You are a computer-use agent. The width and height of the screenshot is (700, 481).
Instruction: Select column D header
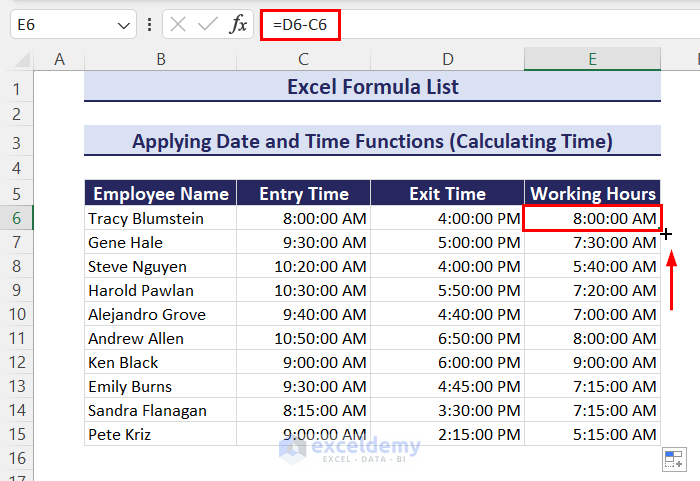pos(448,59)
